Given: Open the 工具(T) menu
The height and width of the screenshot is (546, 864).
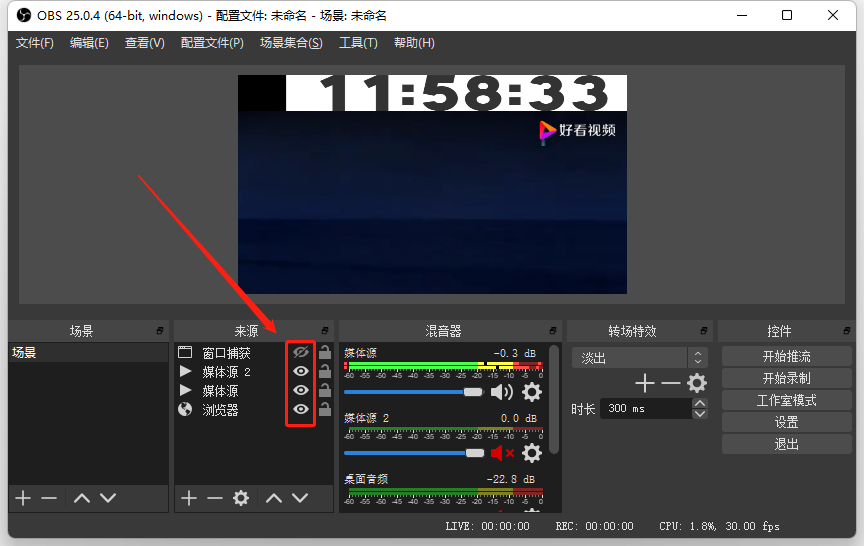Looking at the screenshot, I should (358, 43).
